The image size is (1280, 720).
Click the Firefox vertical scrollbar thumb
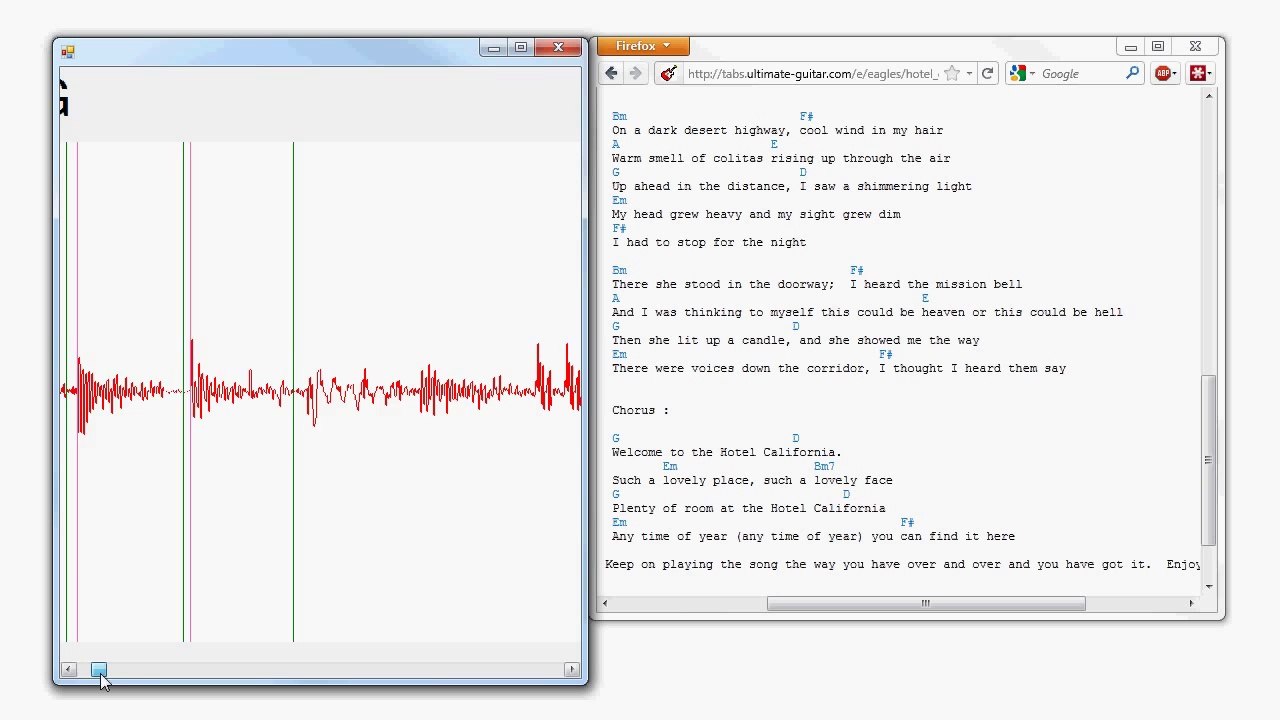[x=1209, y=461]
